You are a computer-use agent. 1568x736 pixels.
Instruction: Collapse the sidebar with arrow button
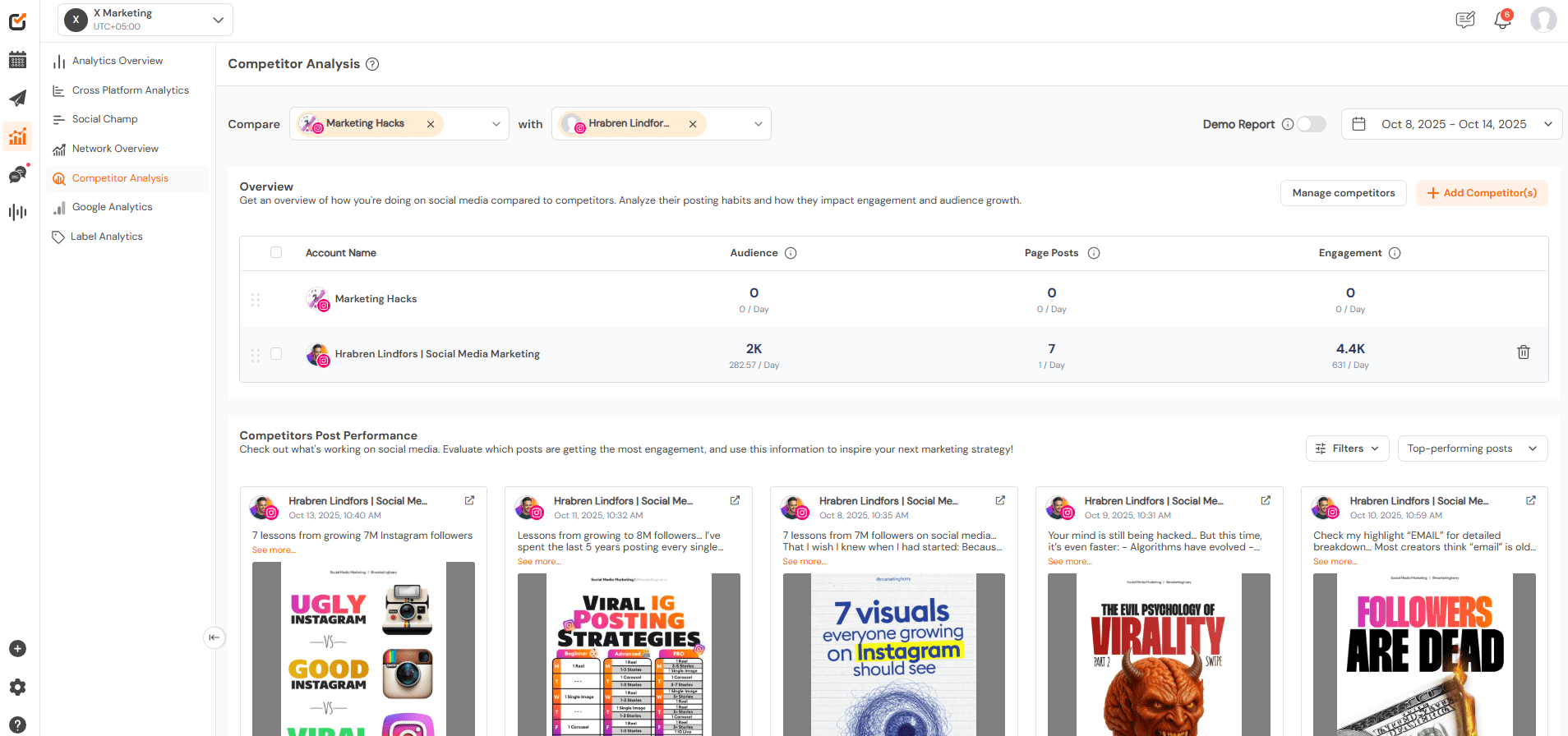pyautogui.click(x=214, y=637)
